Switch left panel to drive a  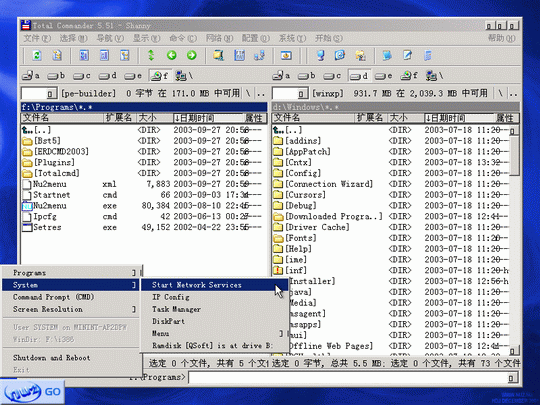[31, 75]
